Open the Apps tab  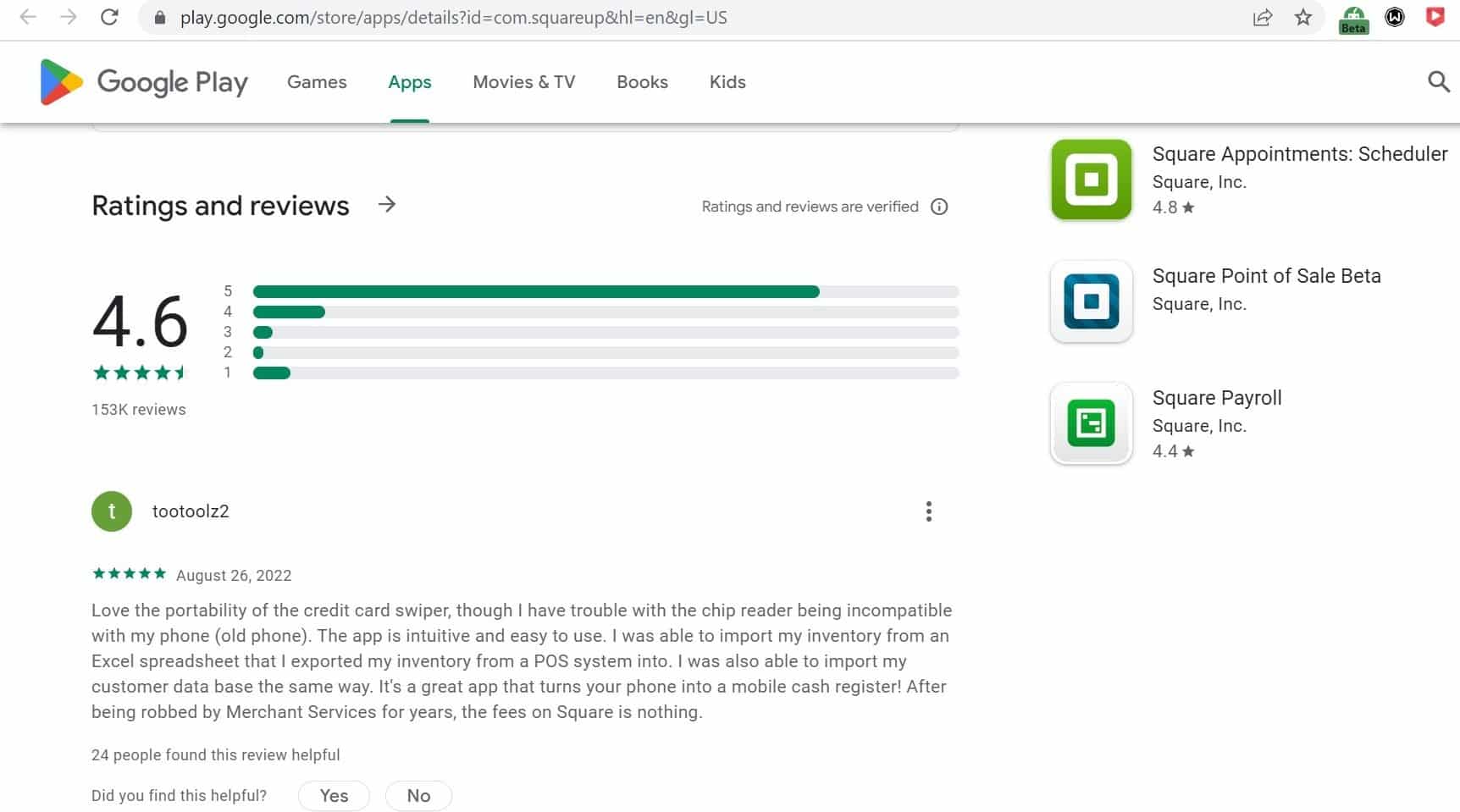(410, 82)
